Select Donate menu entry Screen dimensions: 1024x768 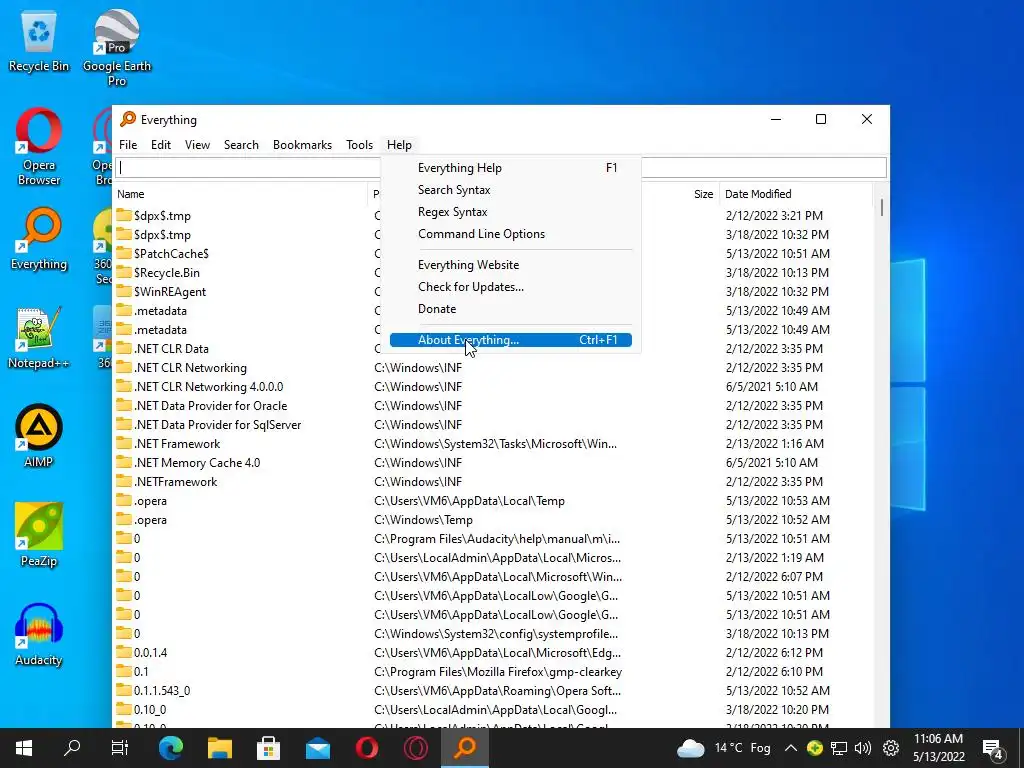click(511, 309)
